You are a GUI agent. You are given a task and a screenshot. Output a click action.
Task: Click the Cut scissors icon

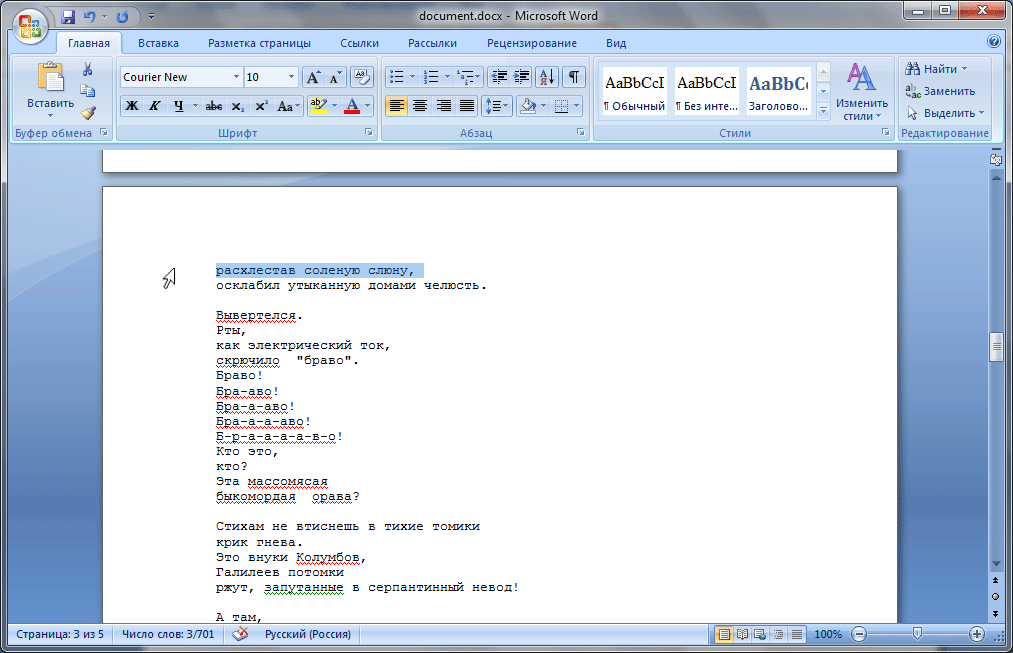(x=88, y=70)
